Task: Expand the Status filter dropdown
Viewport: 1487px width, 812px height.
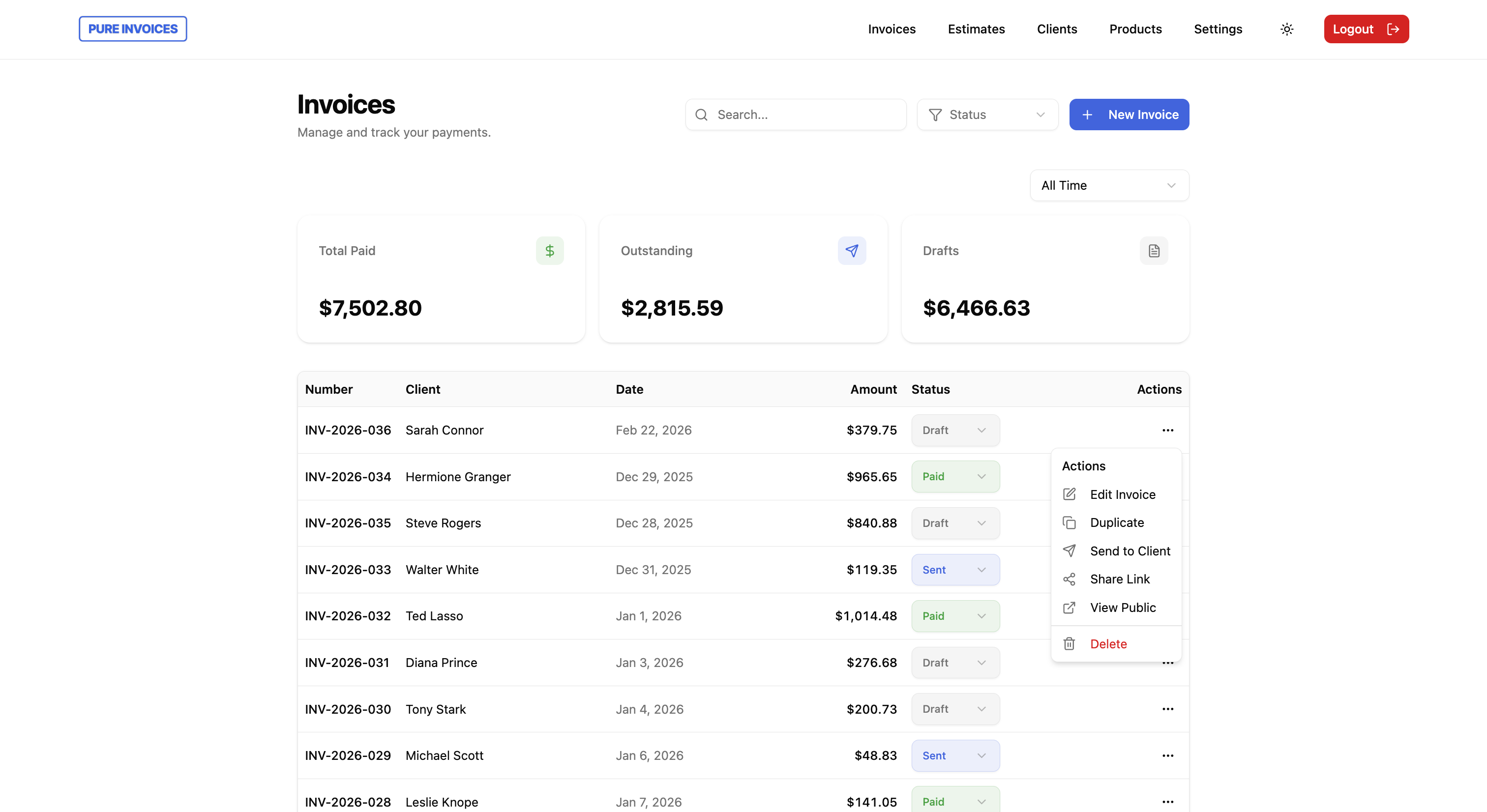Action: [987, 114]
